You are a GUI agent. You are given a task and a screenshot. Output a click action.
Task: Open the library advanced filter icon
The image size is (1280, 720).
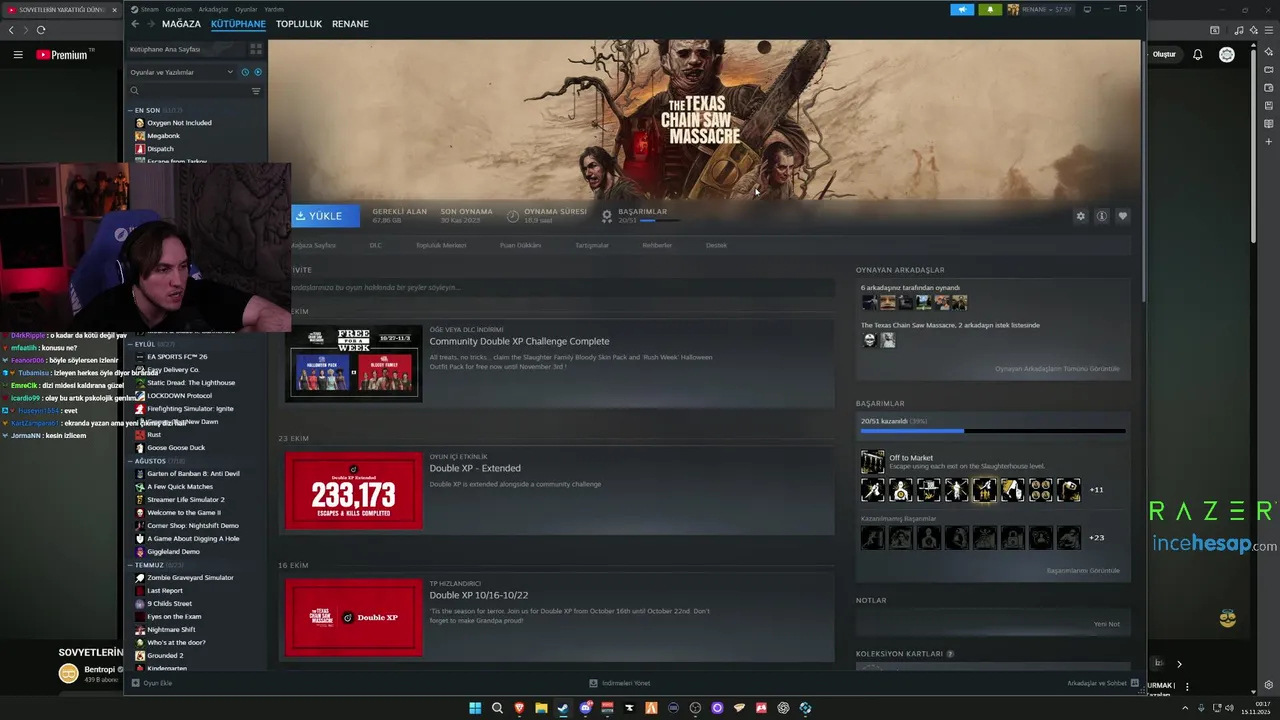pyautogui.click(x=256, y=91)
